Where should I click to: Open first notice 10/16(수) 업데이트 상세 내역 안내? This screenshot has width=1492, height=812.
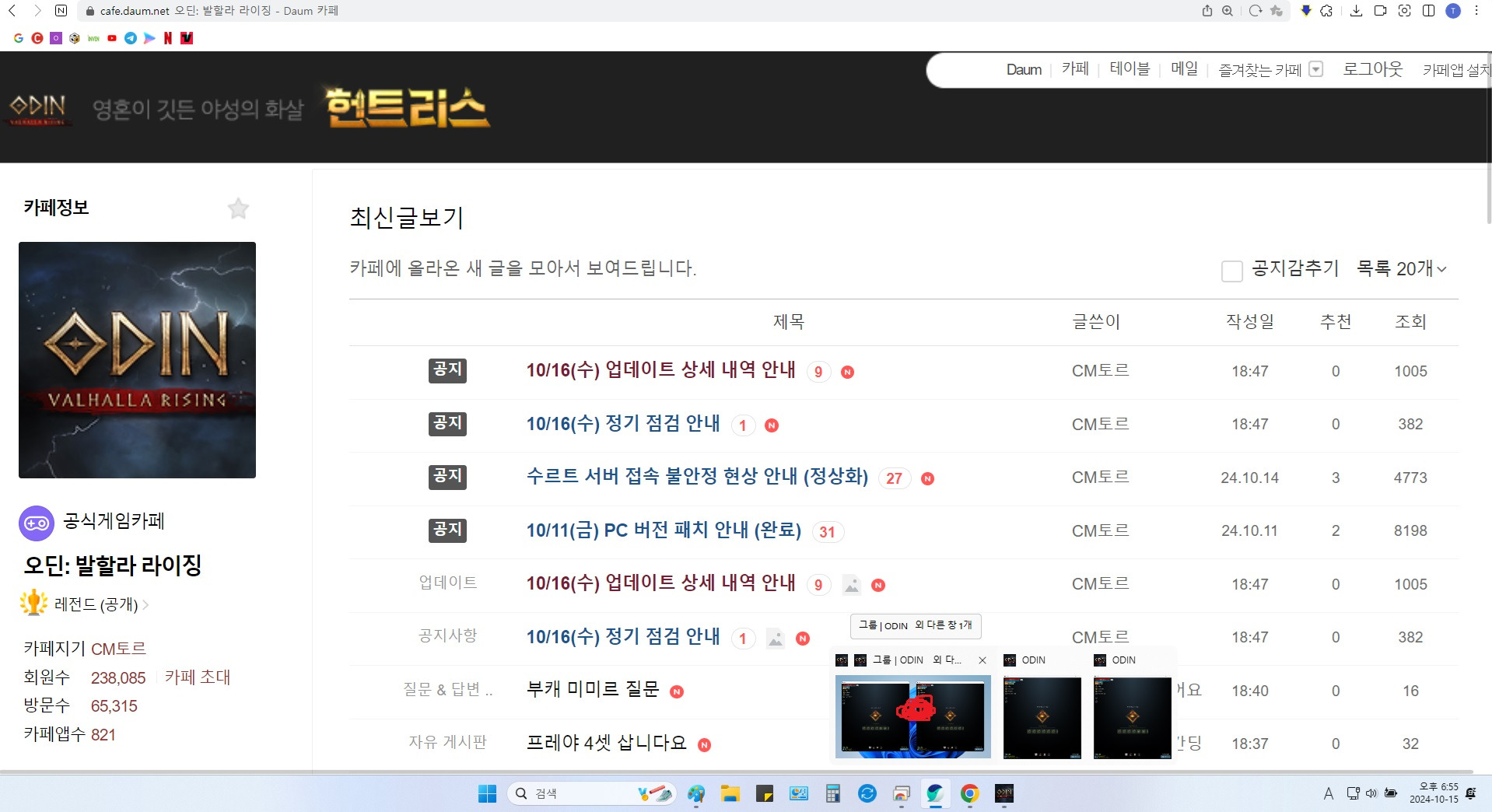click(x=660, y=369)
